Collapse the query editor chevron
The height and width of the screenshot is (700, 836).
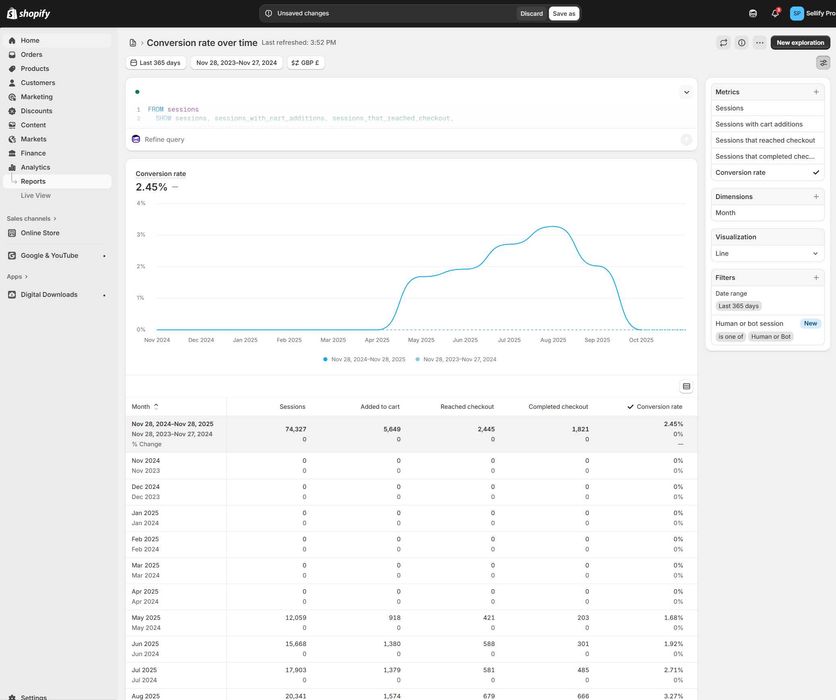tap(687, 92)
